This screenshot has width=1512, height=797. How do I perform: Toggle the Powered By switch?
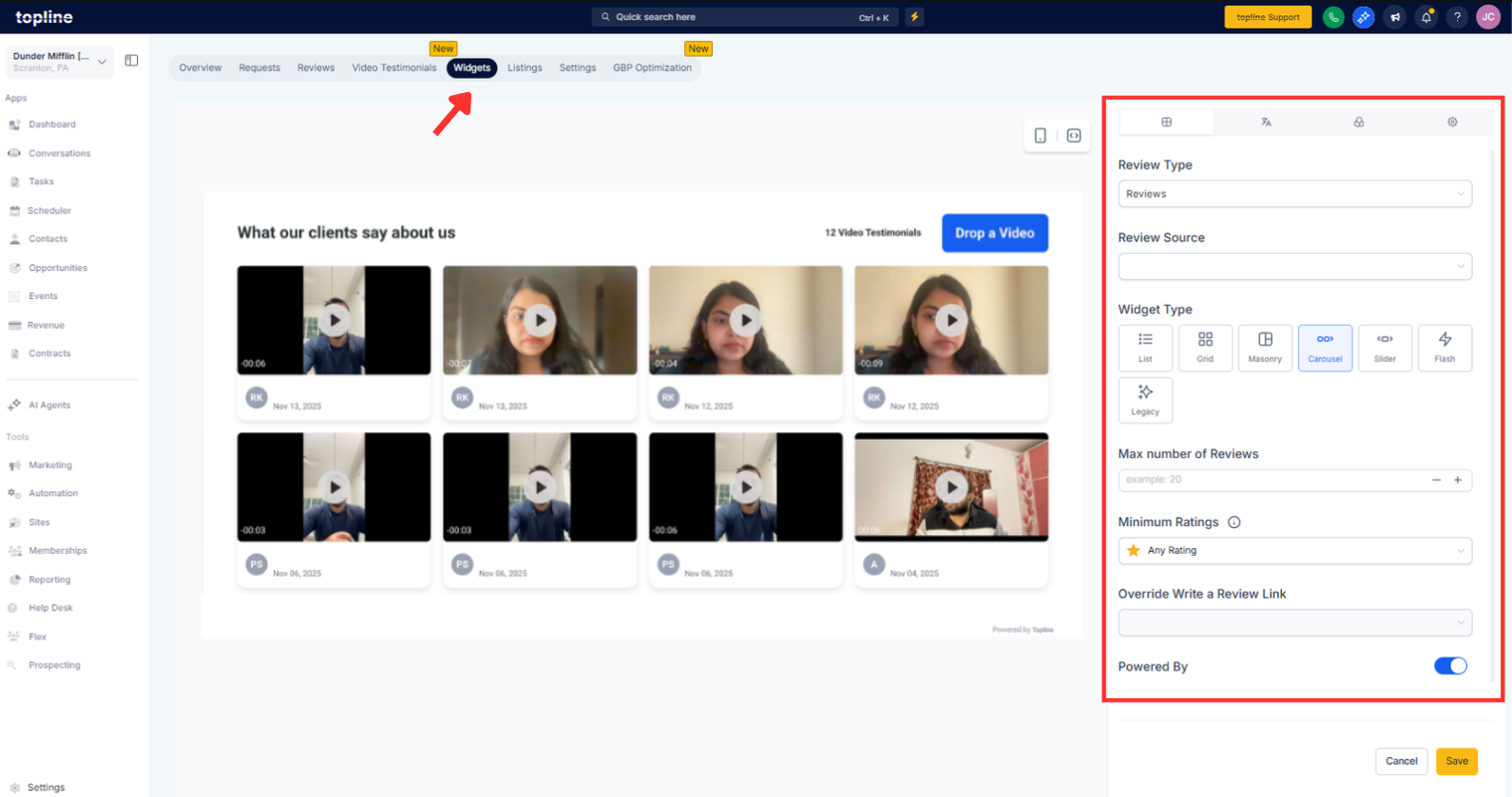[1449, 666]
